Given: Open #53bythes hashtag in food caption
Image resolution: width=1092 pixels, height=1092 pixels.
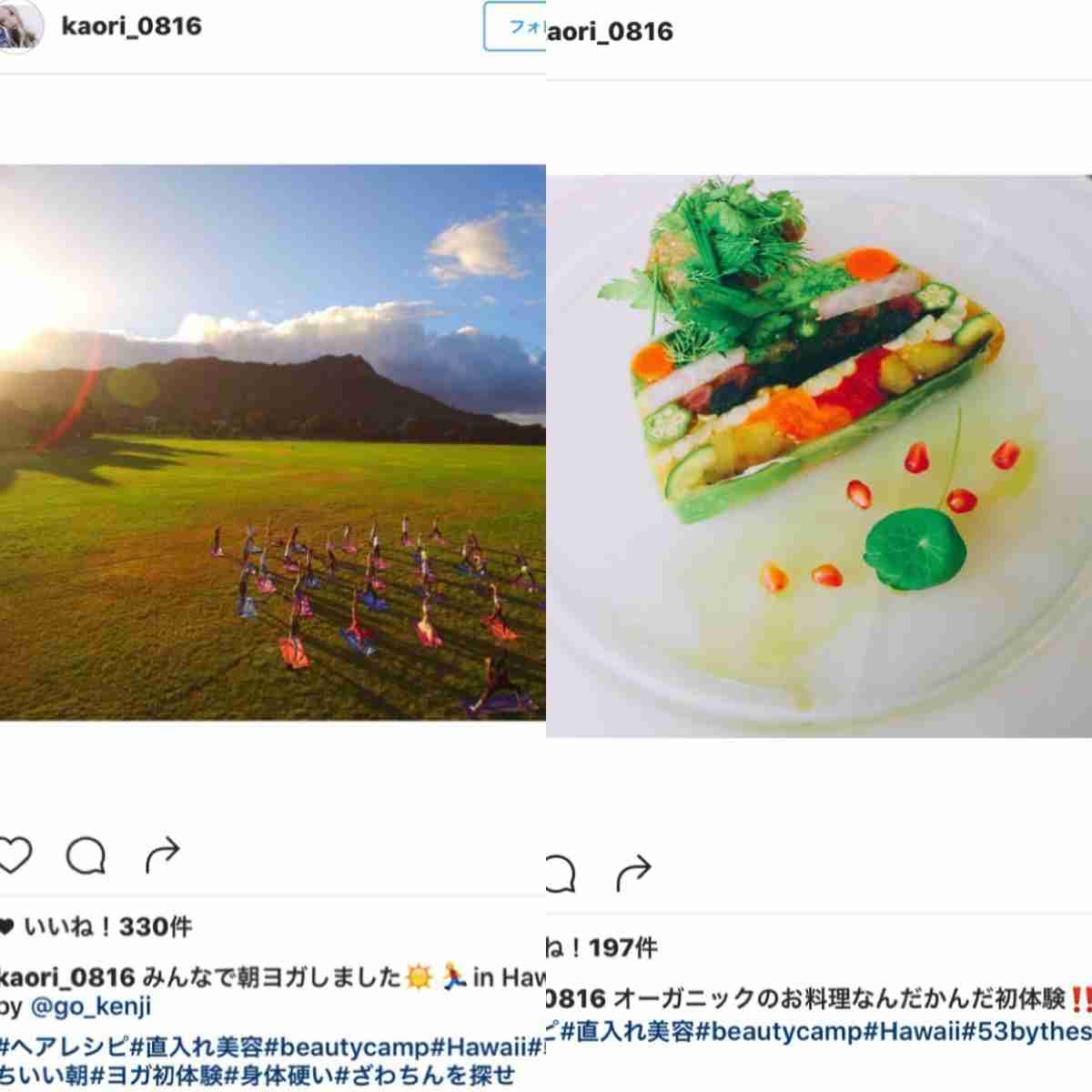Looking at the screenshot, I should [x=1026, y=1031].
